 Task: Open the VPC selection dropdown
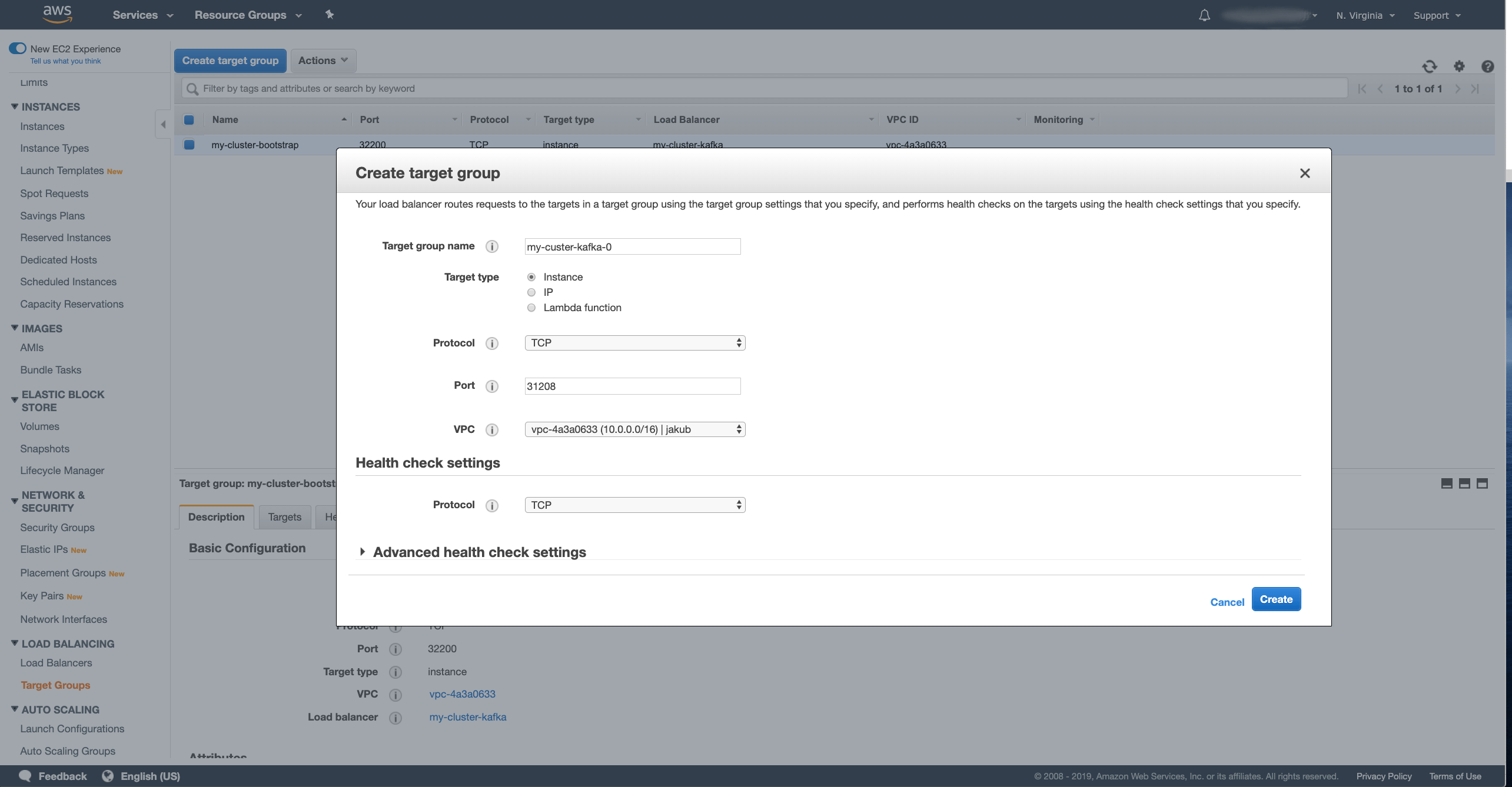635,429
